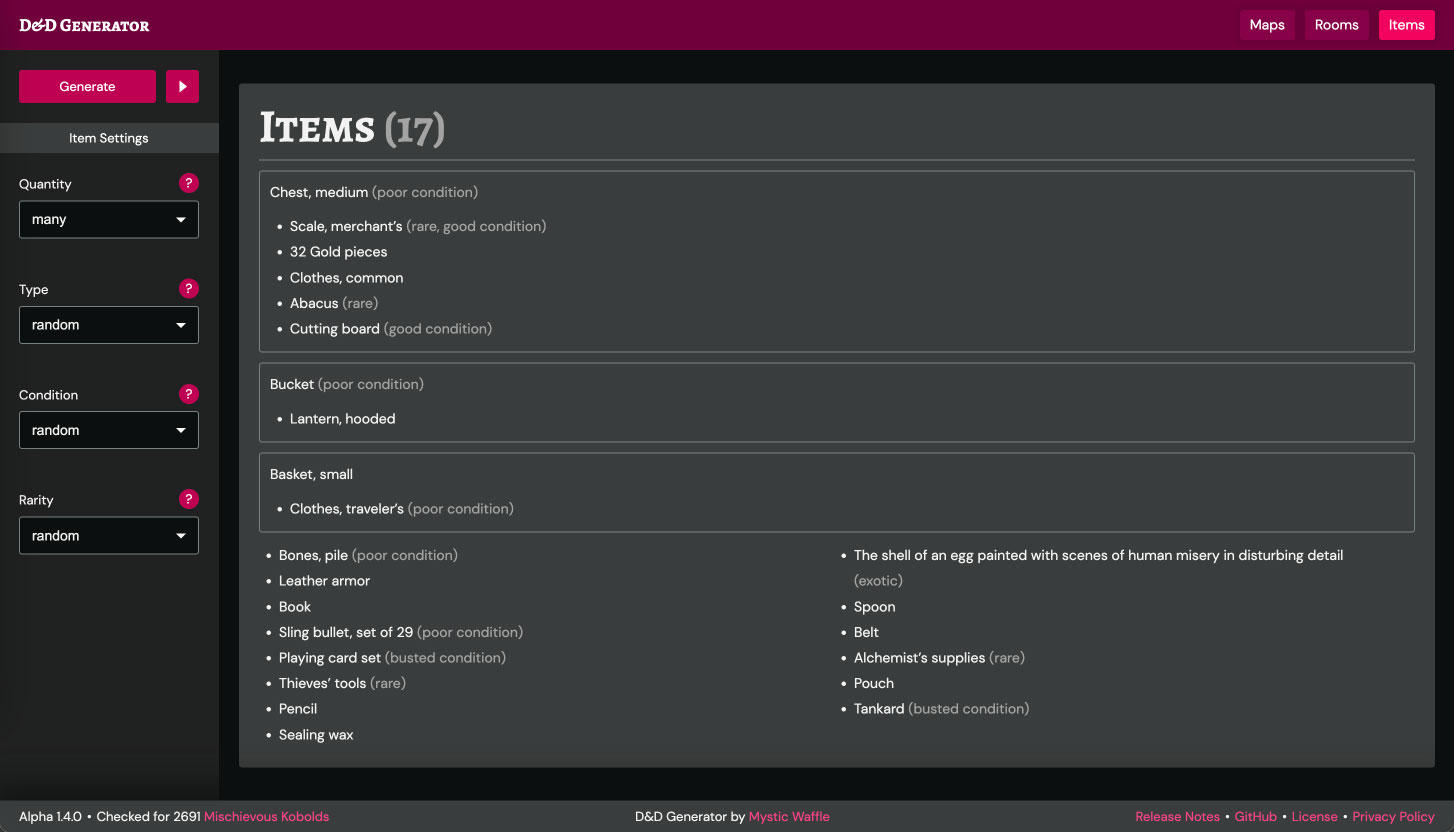Screen dimensions: 1454x832
Task: Switch to the Maps tab
Action: click(x=1267, y=24)
